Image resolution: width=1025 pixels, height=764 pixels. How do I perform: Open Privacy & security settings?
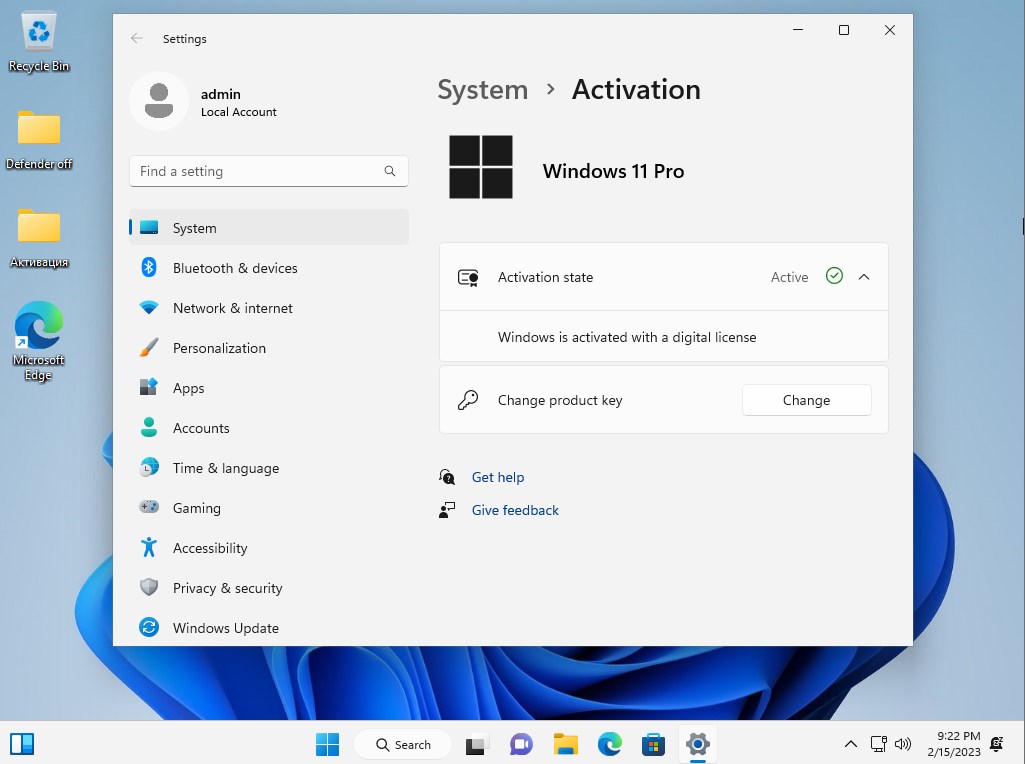pyautogui.click(x=227, y=588)
